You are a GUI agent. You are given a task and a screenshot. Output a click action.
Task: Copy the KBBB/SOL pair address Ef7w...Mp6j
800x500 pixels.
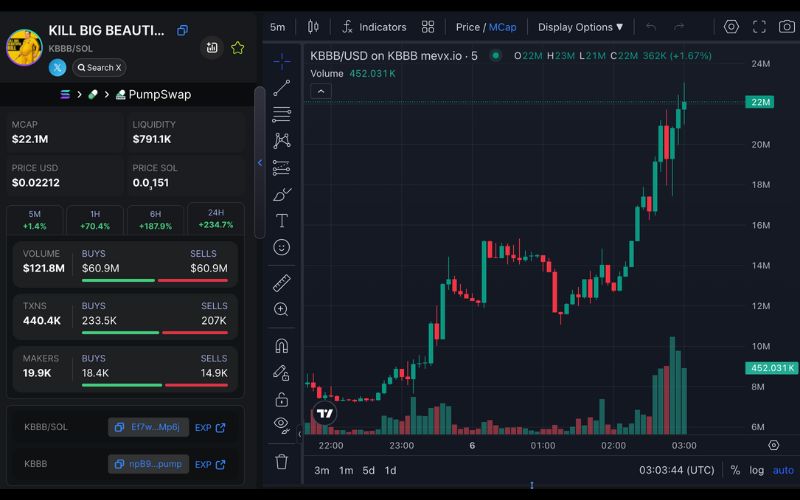(148, 427)
